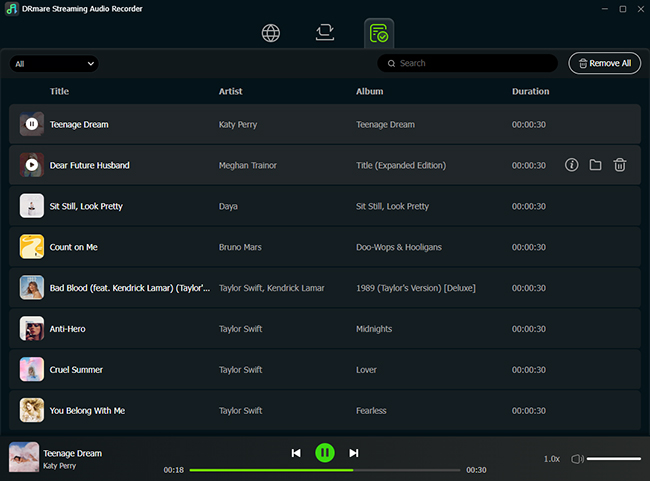Select the Bad Blood track title
The image size is (650, 481).
tap(130, 288)
